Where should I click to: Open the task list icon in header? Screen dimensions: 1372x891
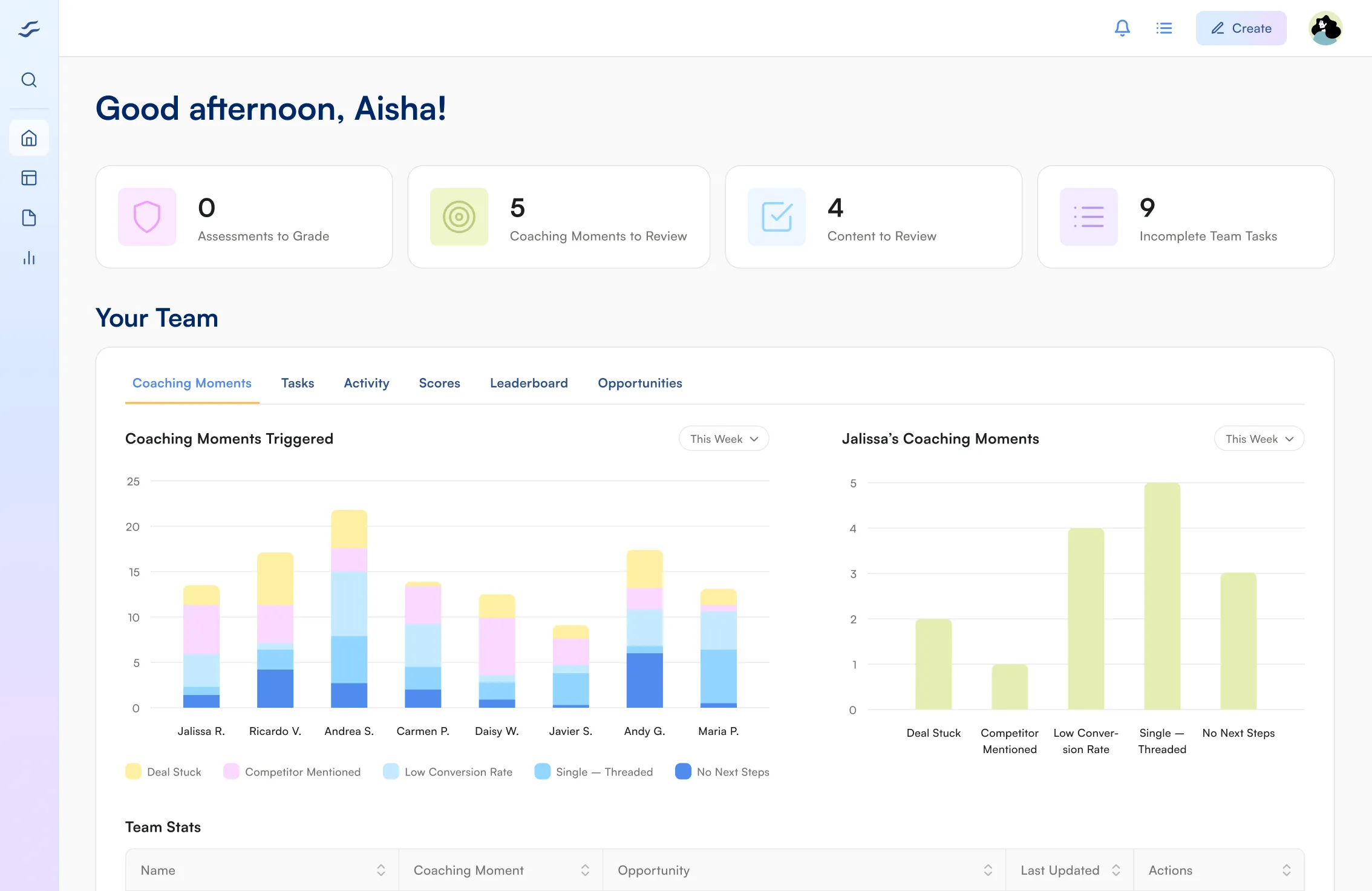point(1163,27)
